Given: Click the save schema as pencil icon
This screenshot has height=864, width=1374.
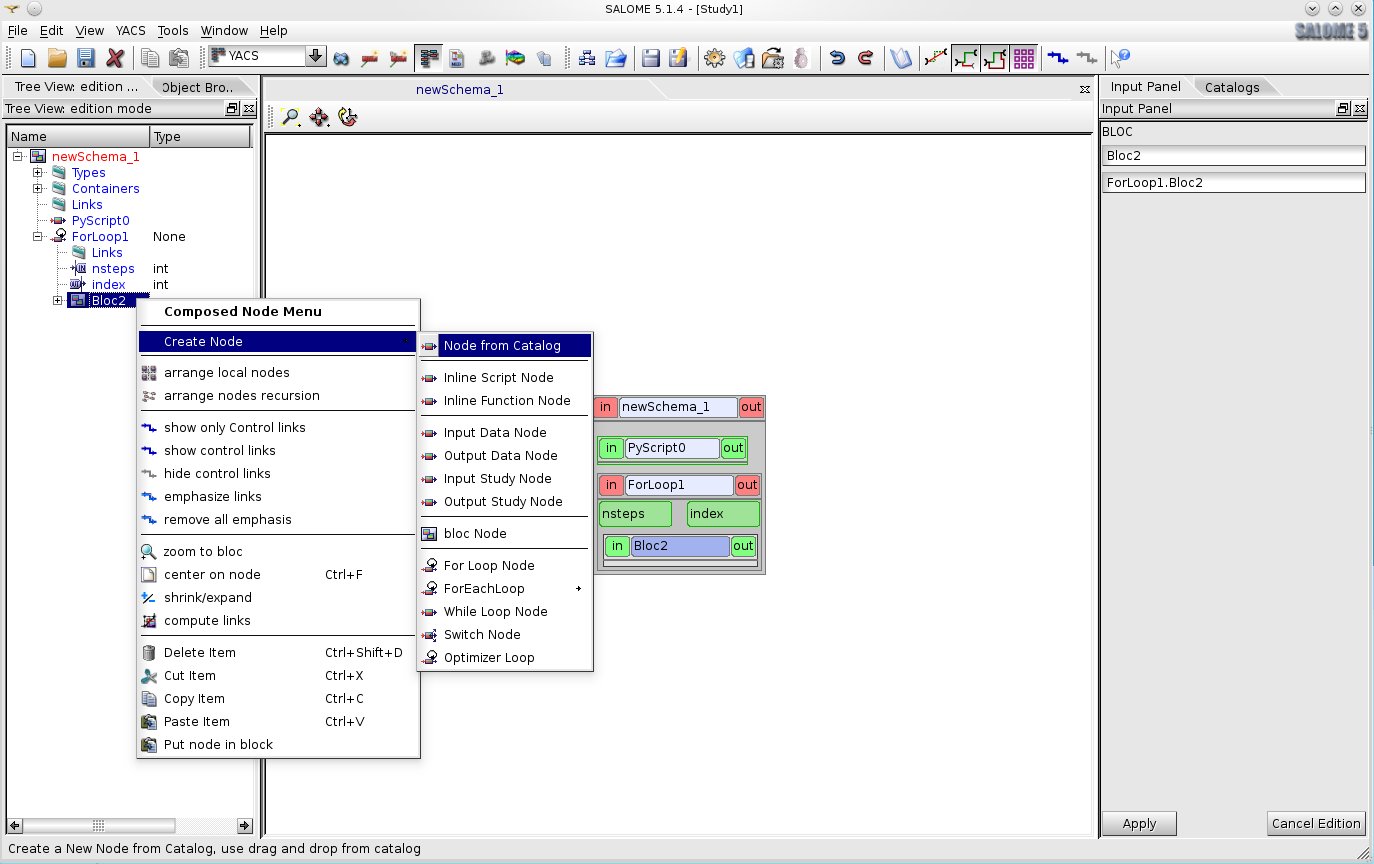Looking at the screenshot, I should (x=679, y=58).
